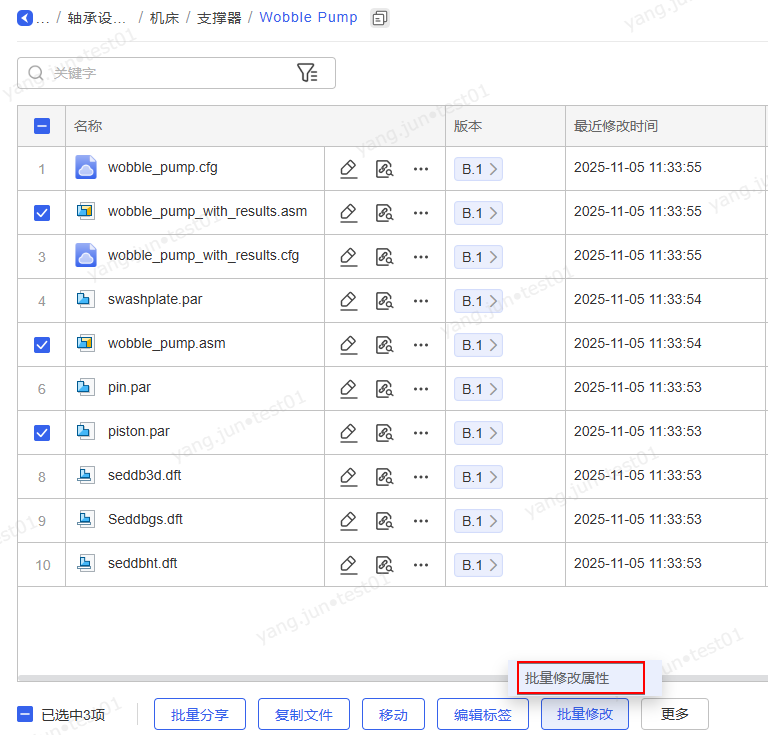Open the three-dot menu for Seddbgs.dft
Screen dimensions: 768x735
pyautogui.click(x=421, y=521)
